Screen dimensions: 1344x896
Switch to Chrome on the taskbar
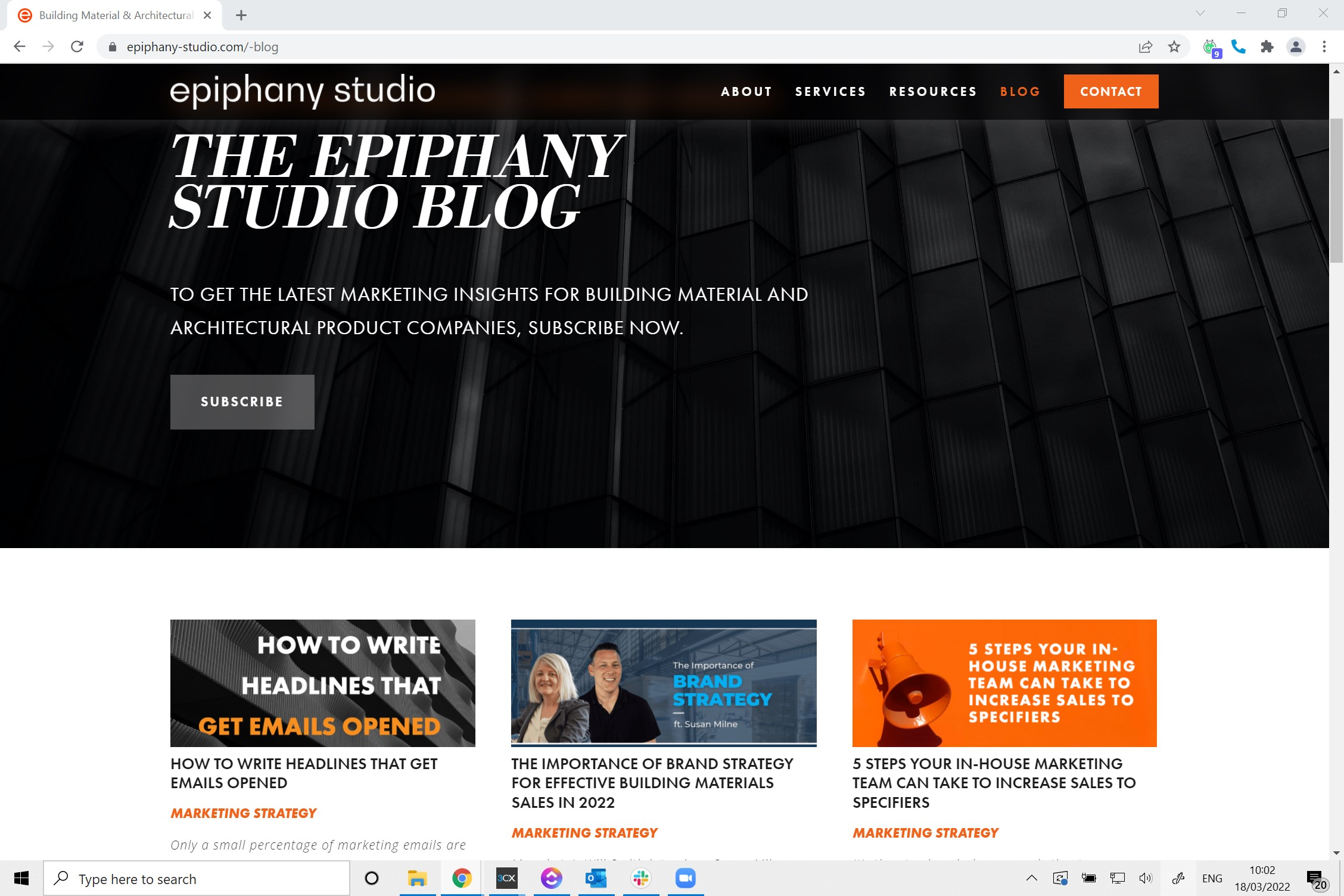coord(462,878)
